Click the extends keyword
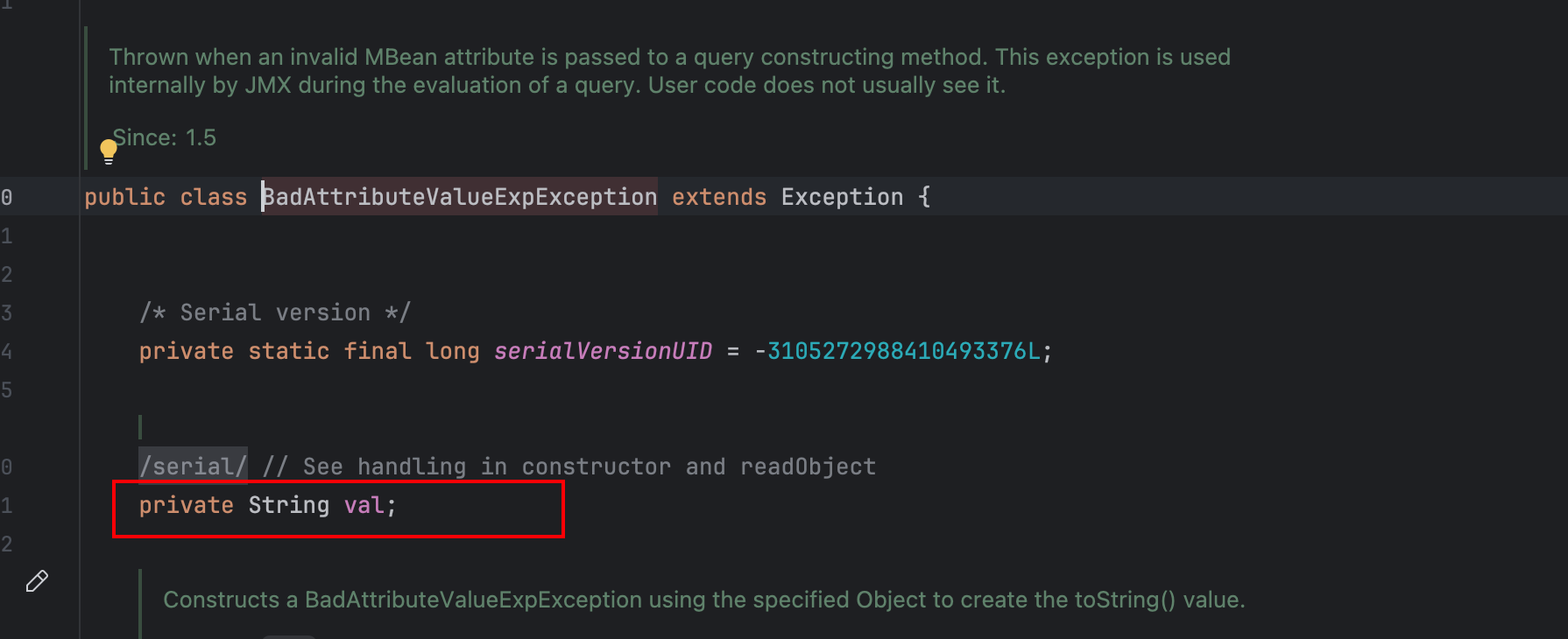1568x639 pixels. pyautogui.click(x=719, y=197)
